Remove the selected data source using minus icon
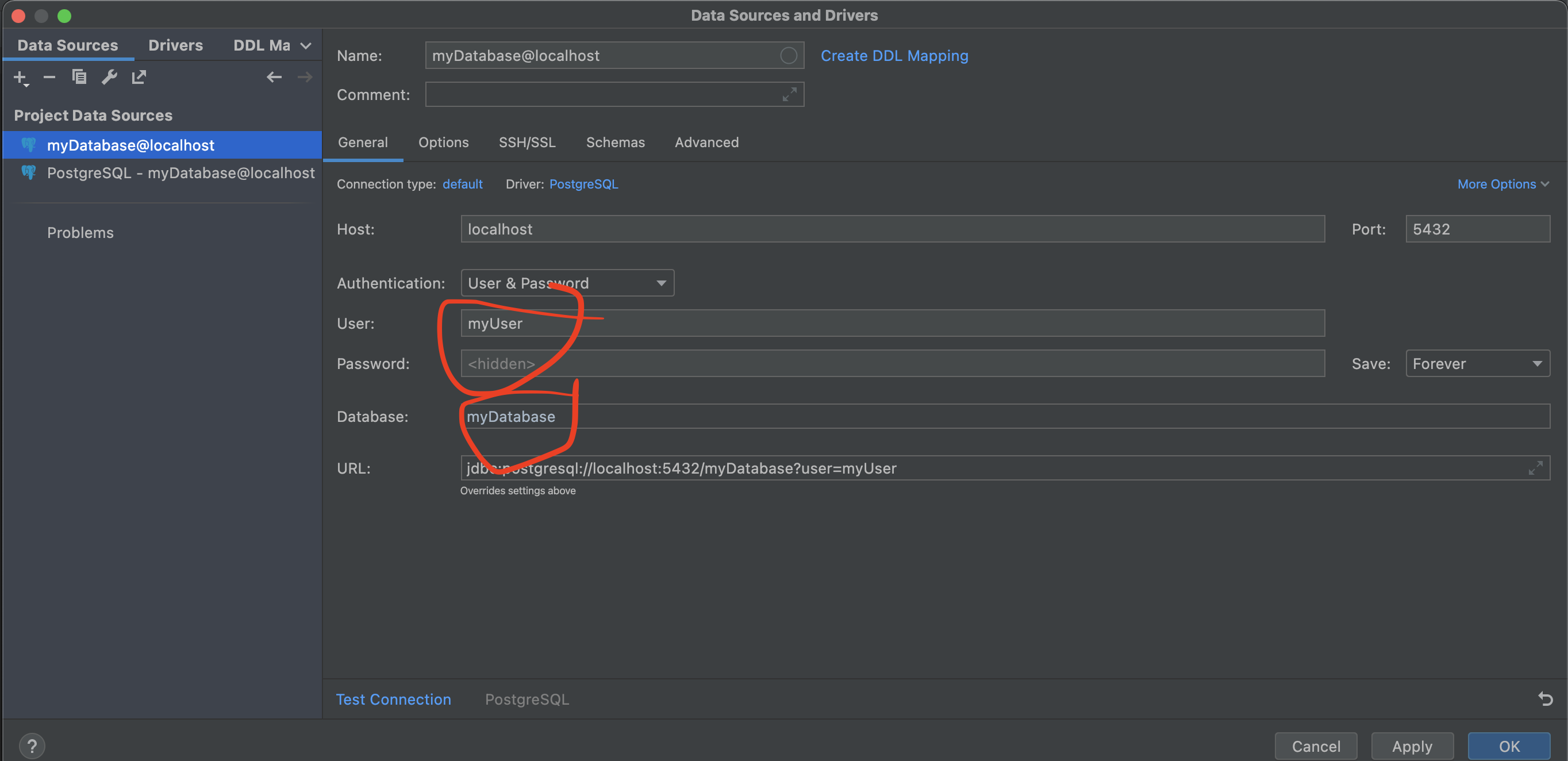Screen dimensions: 1568x761 pyautogui.click(x=49, y=78)
